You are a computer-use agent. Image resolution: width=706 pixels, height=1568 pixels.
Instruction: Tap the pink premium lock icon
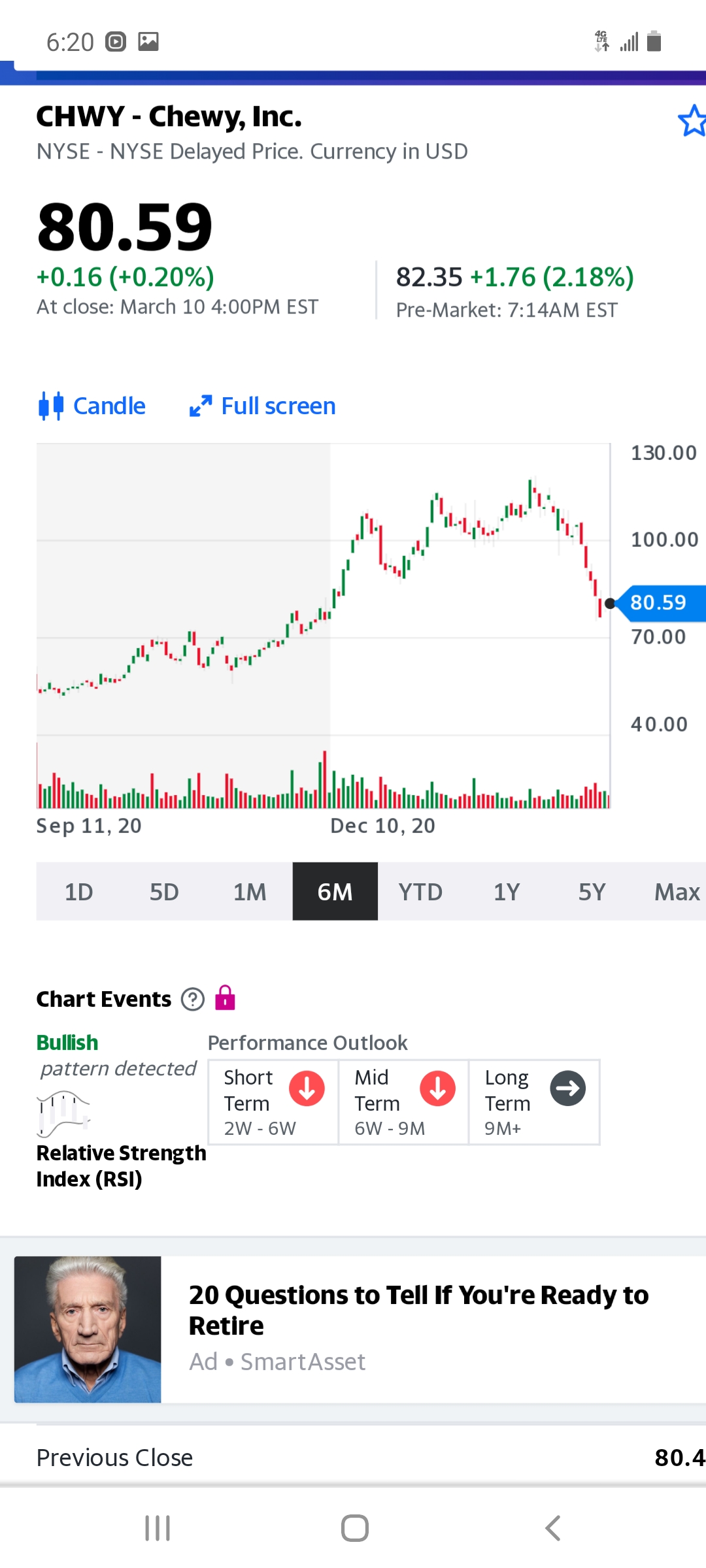click(225, 998)
